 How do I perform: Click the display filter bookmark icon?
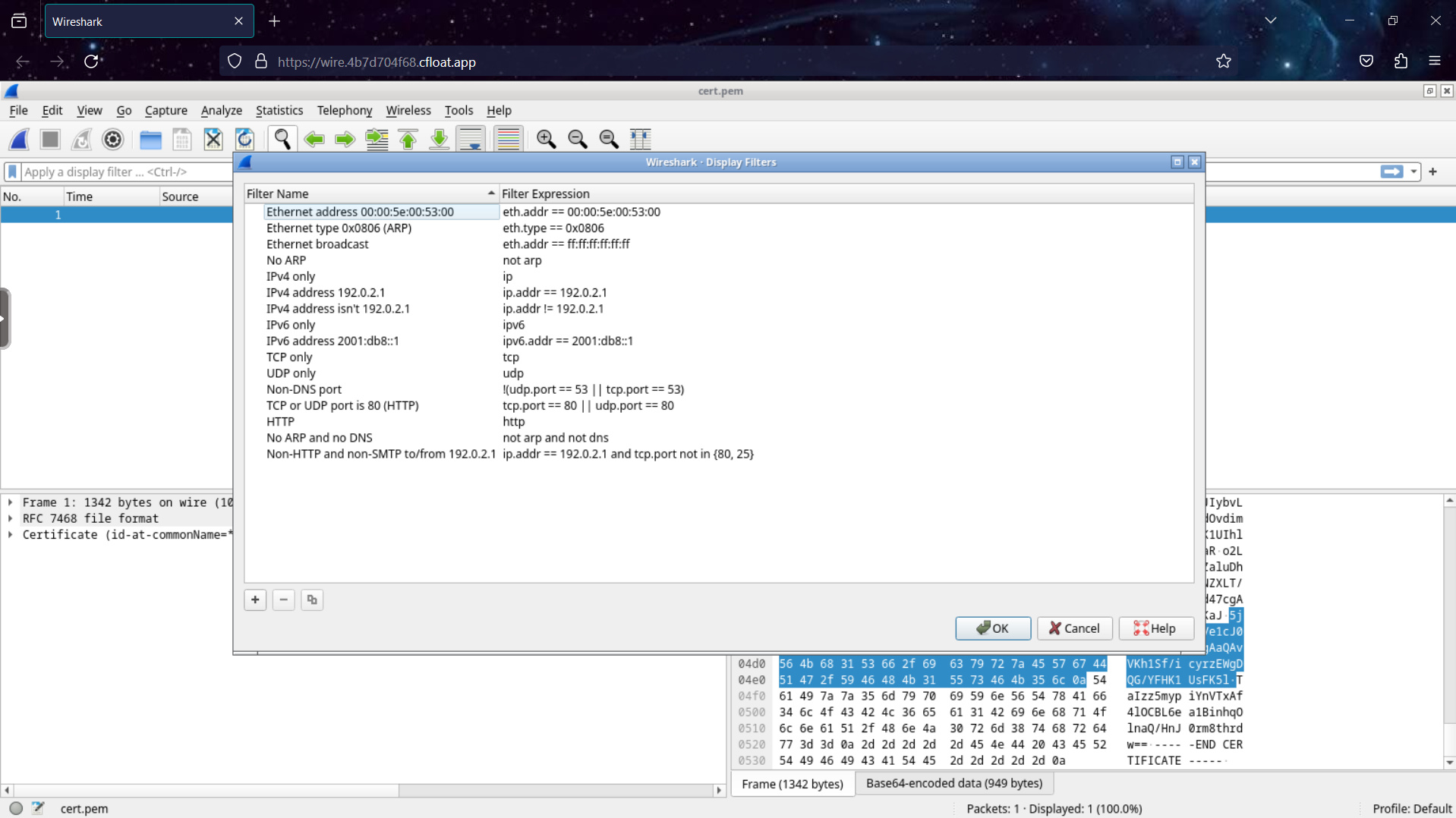(12, 172)
